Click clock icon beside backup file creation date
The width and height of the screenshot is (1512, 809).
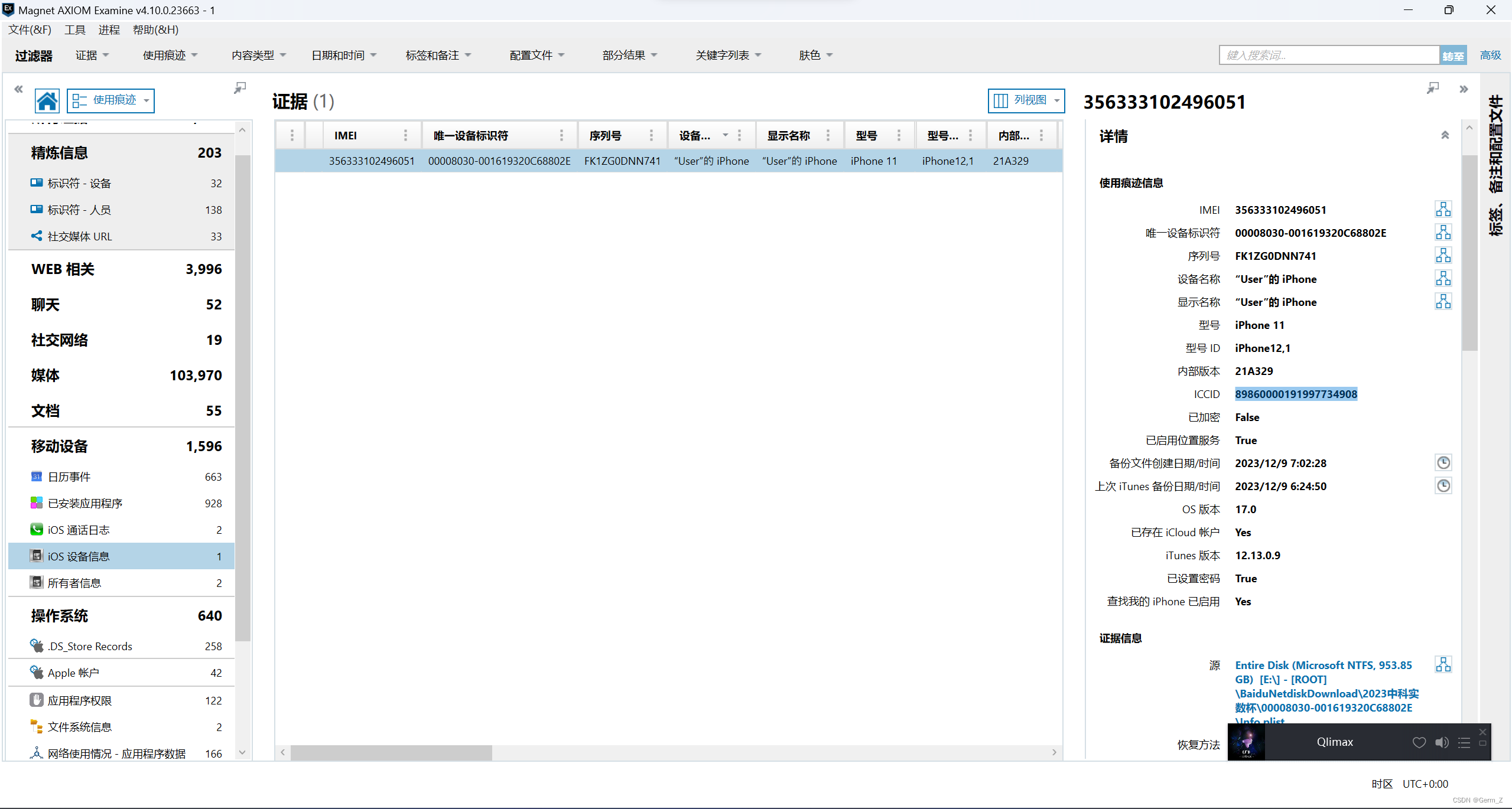1443,463
